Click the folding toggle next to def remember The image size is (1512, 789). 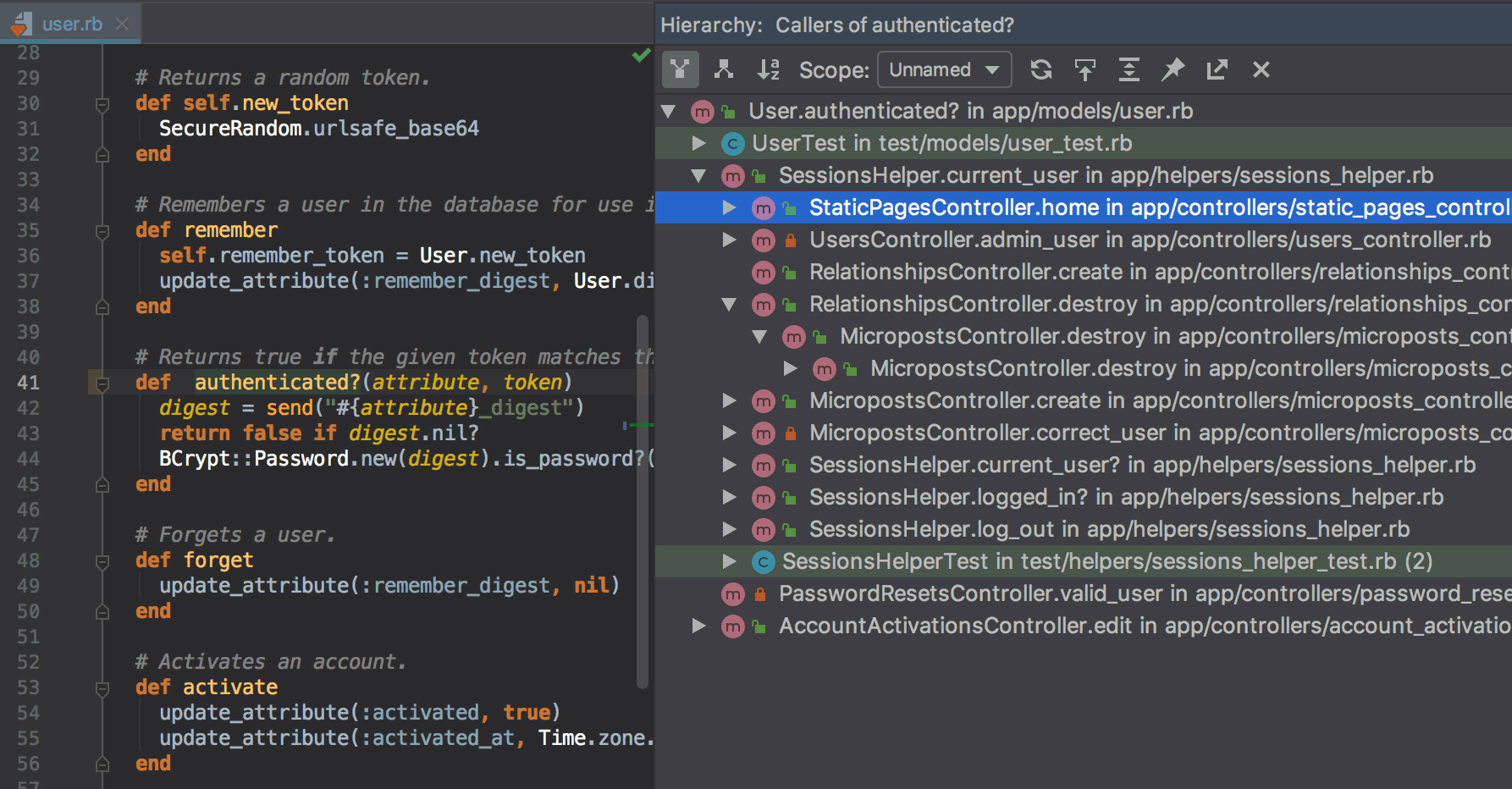click(102, 230)
